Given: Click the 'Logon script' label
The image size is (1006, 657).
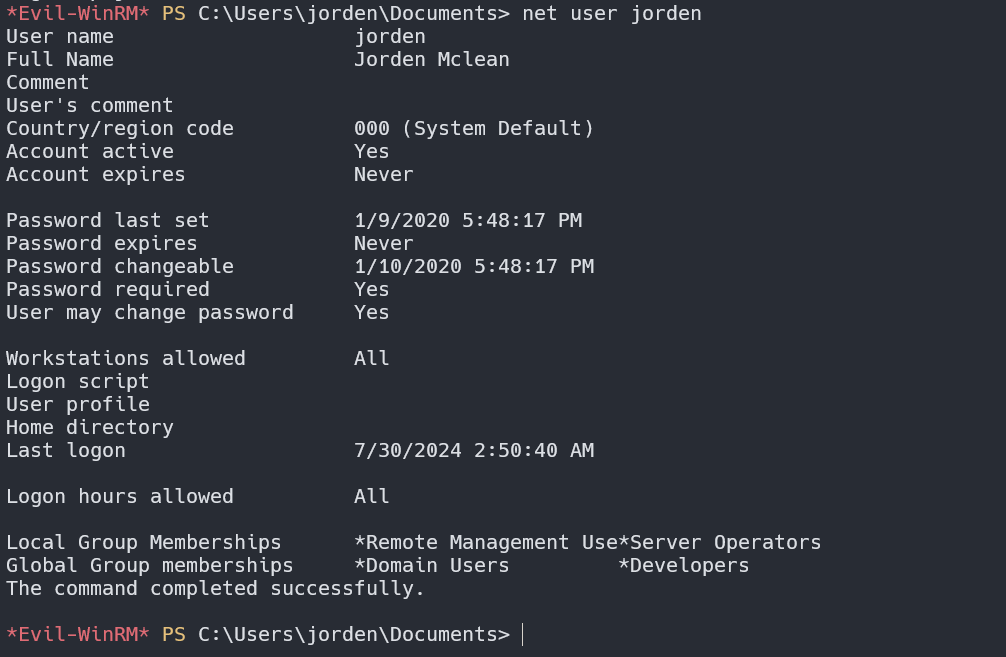Looking at the screenshot, I should point(78,381).
